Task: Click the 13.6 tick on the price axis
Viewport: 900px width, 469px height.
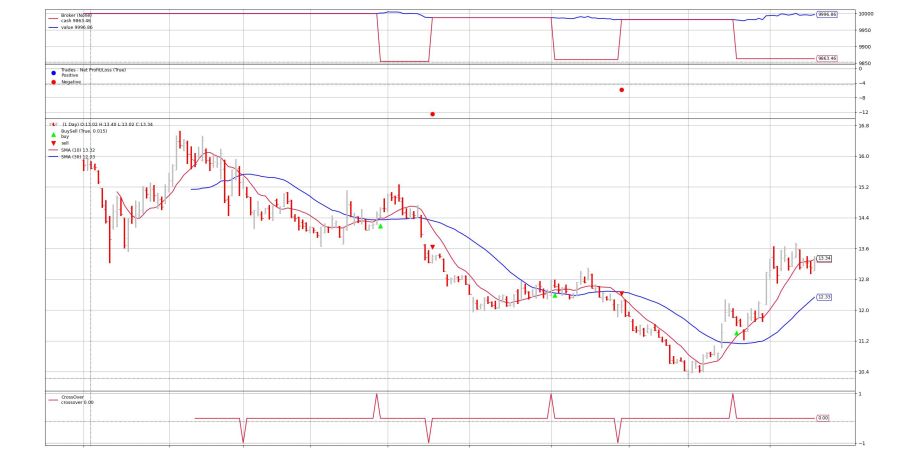Action: [864, 249]
